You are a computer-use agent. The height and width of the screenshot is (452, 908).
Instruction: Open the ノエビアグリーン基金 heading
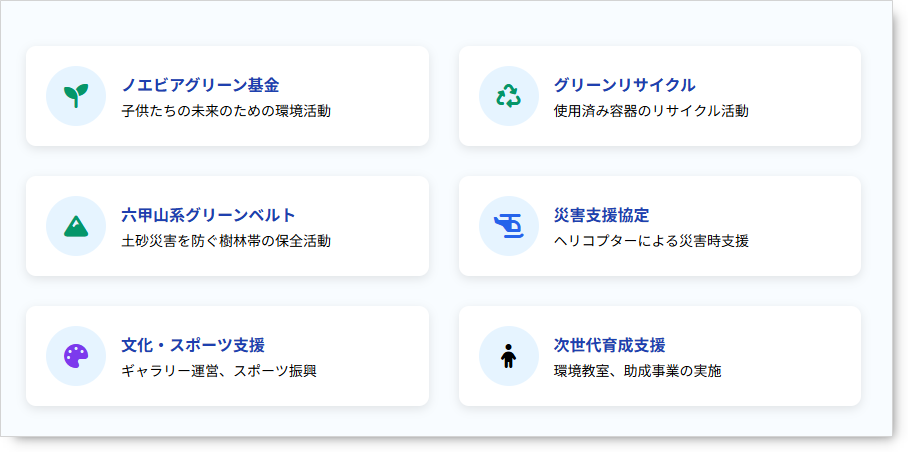click(200, 86)
